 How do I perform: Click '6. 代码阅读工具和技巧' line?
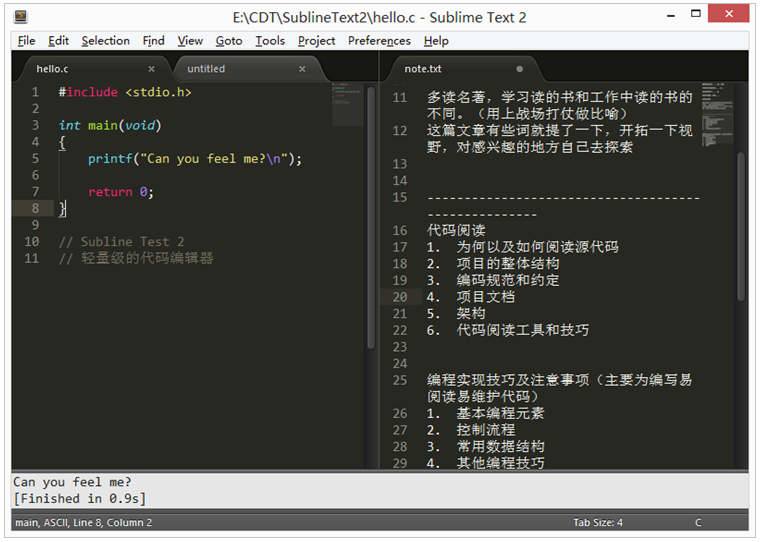point(508,330)
